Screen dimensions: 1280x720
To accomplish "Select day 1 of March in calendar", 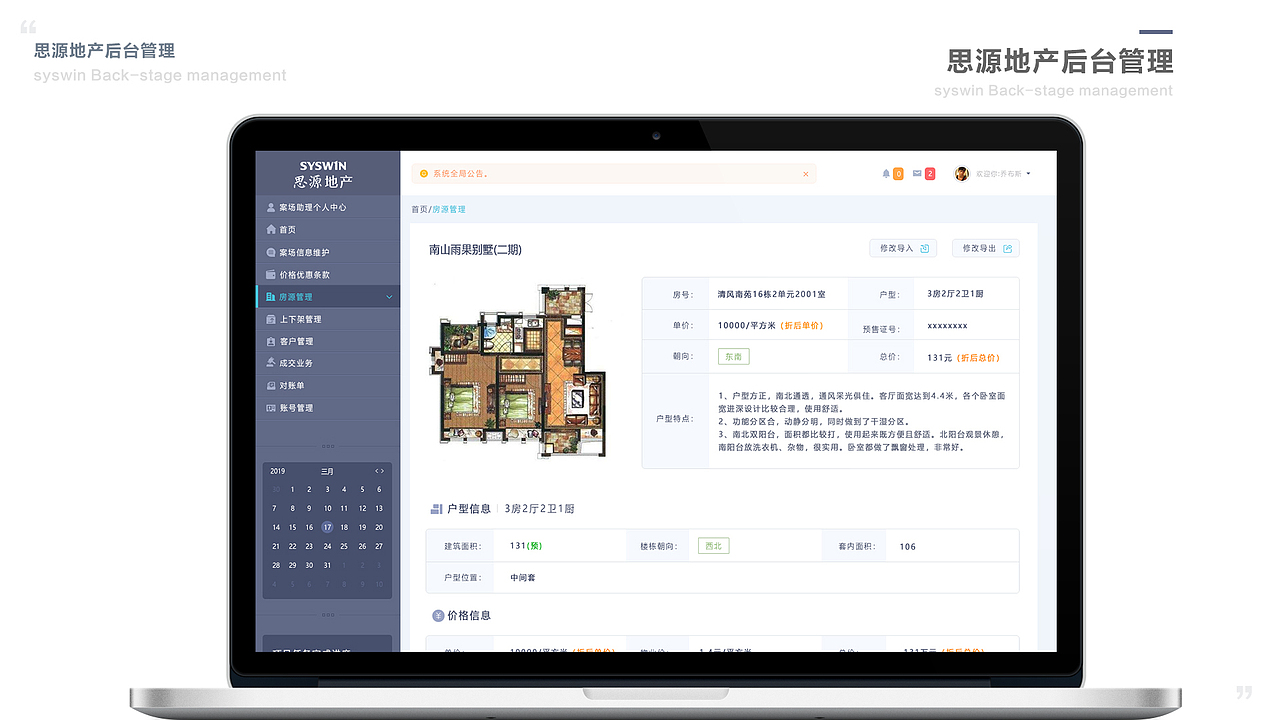I will click(292, 490).
